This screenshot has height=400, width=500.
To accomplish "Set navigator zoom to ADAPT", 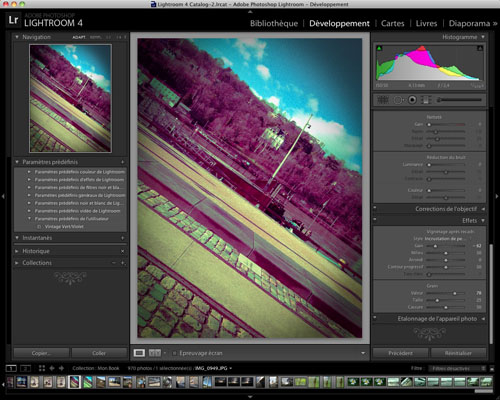I will tap(79, 37).
